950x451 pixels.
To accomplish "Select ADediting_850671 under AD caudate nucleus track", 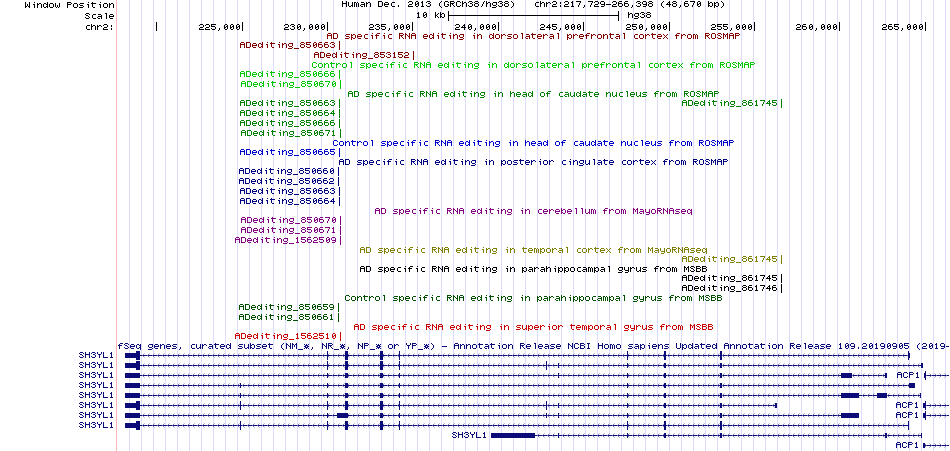I will click(x=288, y=133).
